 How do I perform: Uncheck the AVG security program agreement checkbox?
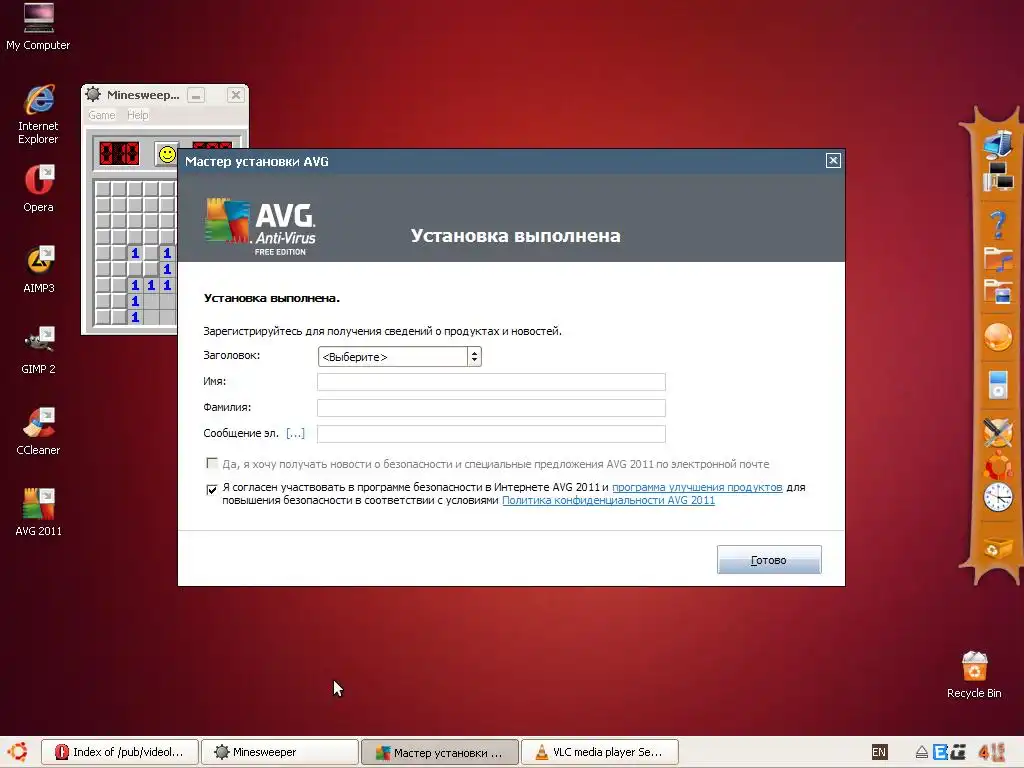coord(212,489)
